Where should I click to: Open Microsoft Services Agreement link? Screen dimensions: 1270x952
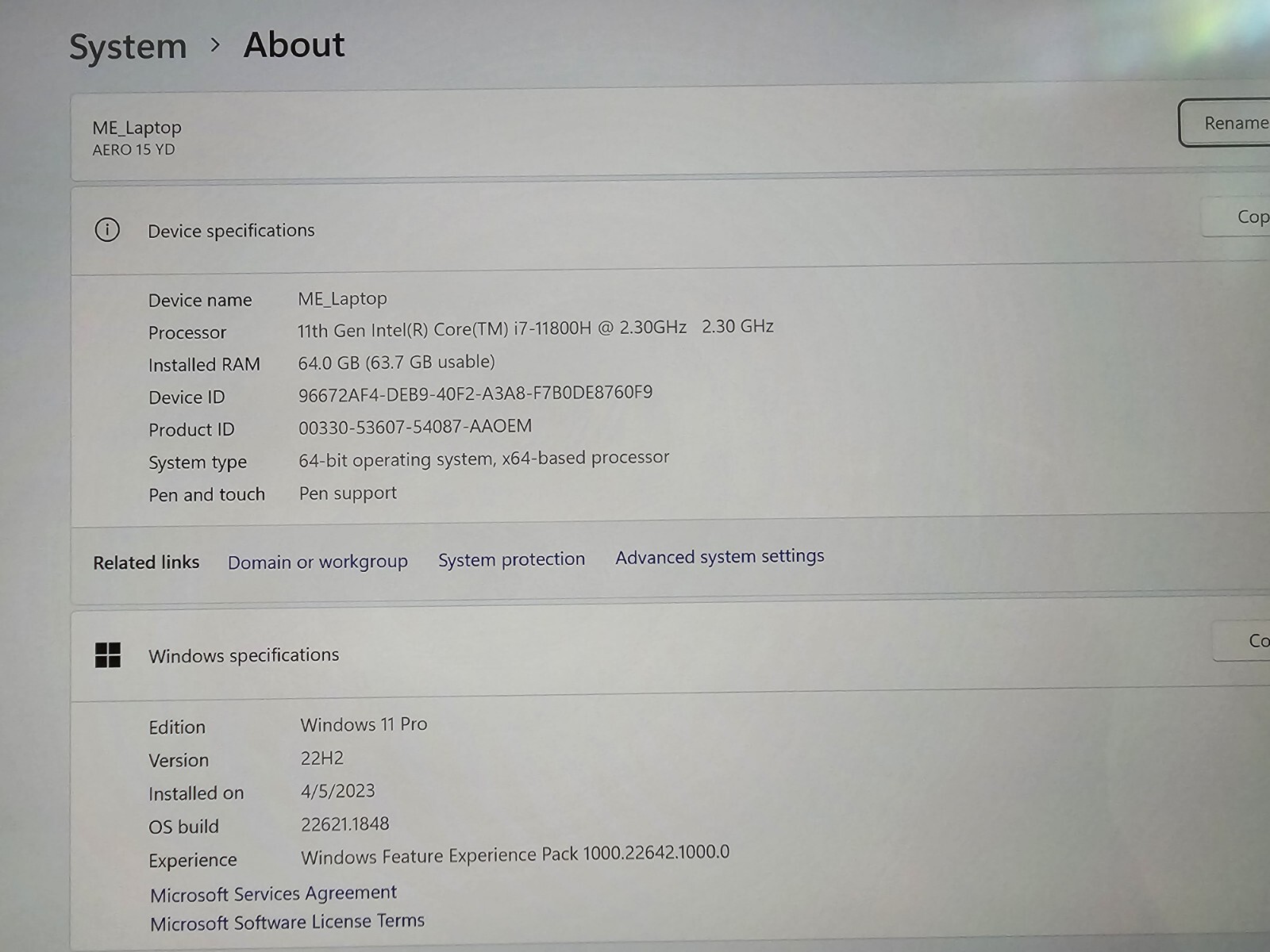[x=273, y=894]
